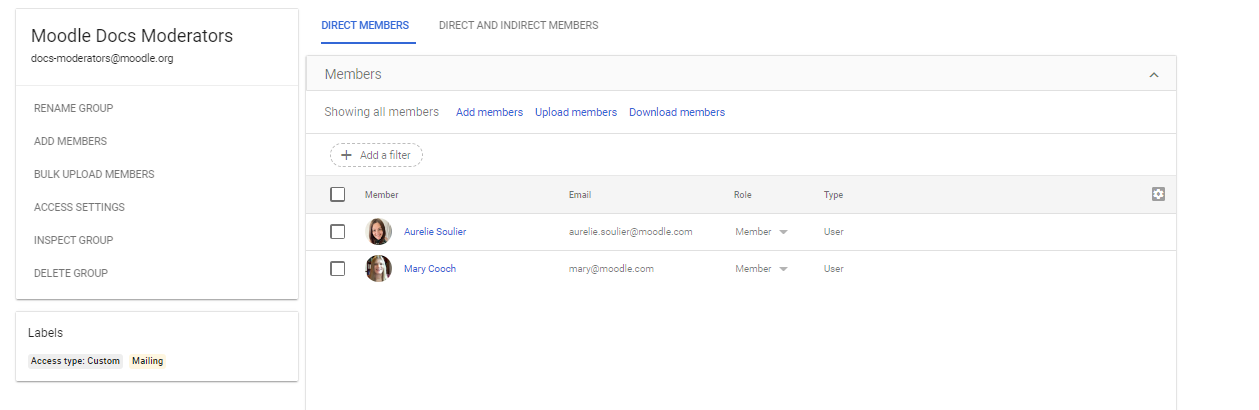Open Mary Cooch's avatar photo
Image resolution: width=1259 pixels, height=410 pixels.
coord(379,269)
